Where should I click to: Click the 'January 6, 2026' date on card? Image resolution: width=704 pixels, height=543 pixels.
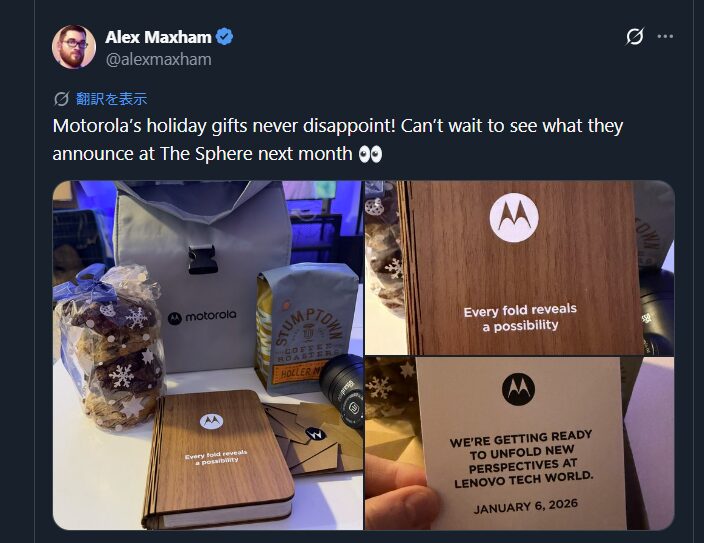525,506
